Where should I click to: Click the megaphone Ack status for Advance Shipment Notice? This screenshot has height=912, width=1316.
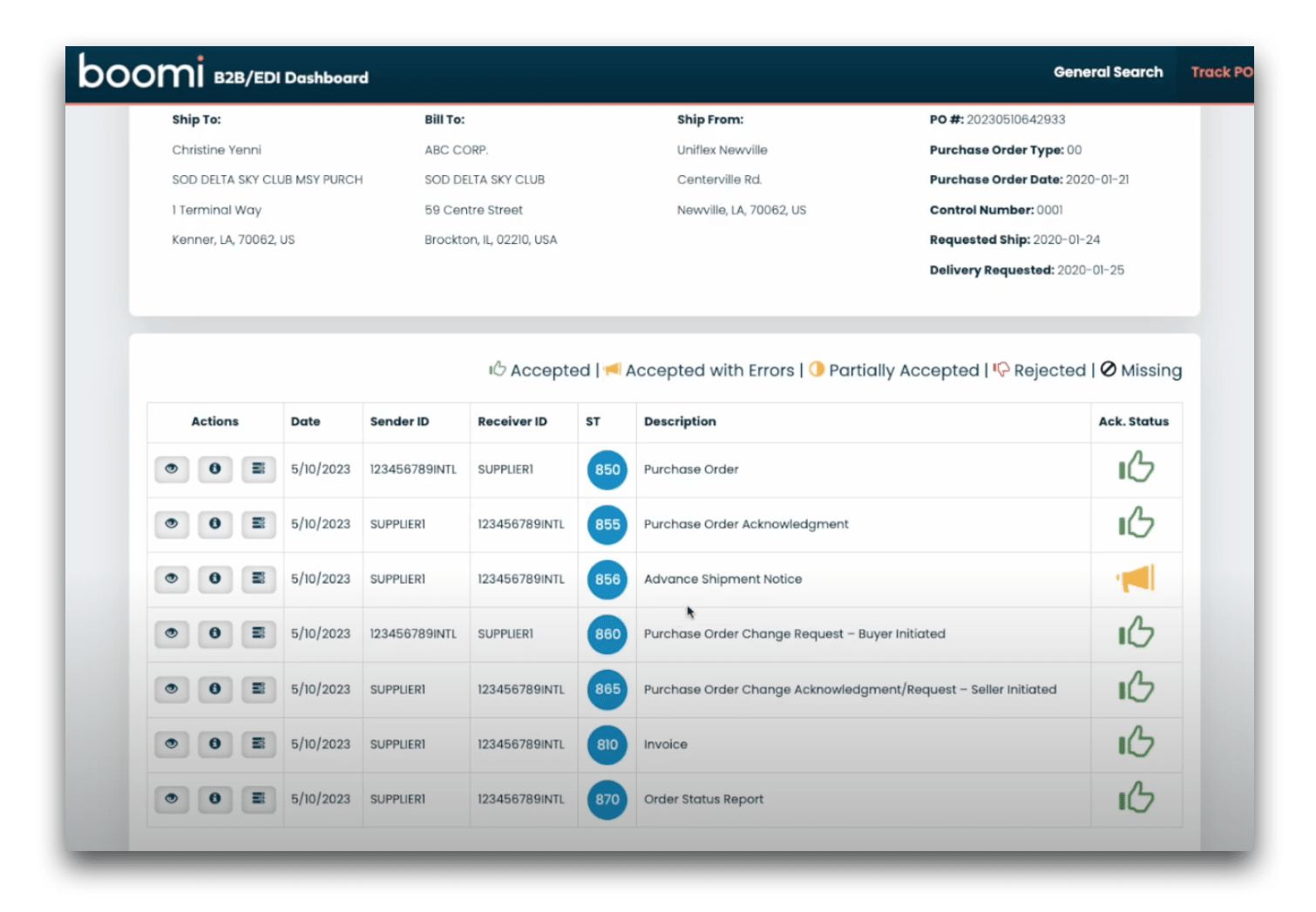click(1136, 578)
